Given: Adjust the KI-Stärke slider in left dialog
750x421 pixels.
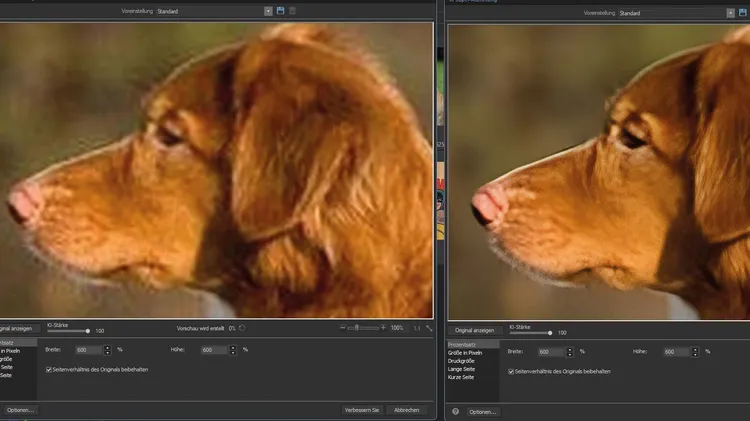Looking at the screenshot, I should coord(88,330).
